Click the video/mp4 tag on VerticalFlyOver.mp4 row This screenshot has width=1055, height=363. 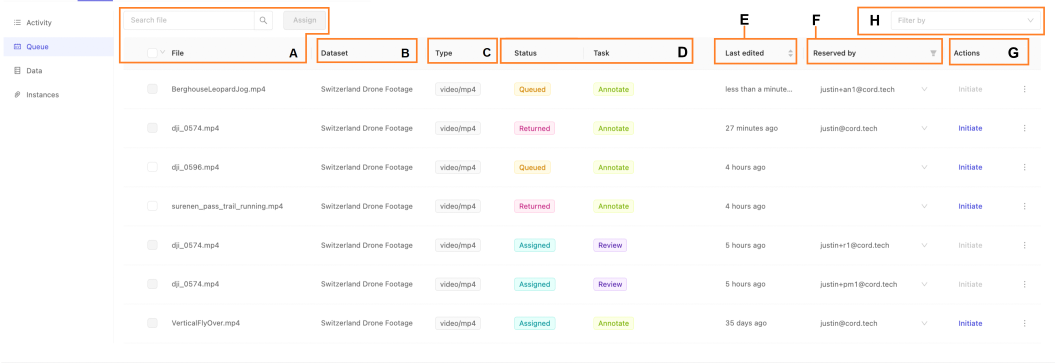coord(458,323)
